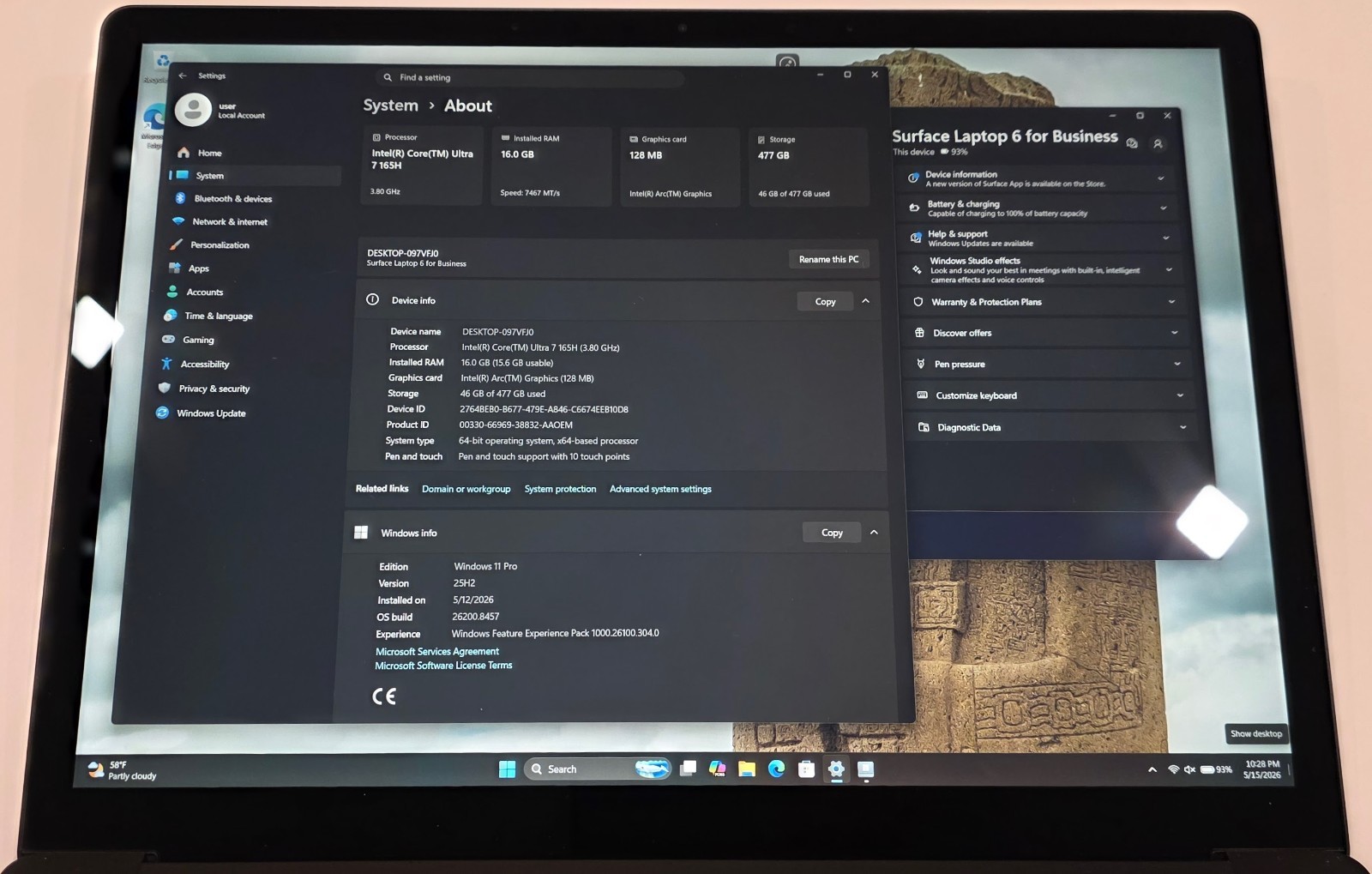Open Microsoft Store from the taskbar
This screenshot has height=874, width=1372.
click(806, 769)
